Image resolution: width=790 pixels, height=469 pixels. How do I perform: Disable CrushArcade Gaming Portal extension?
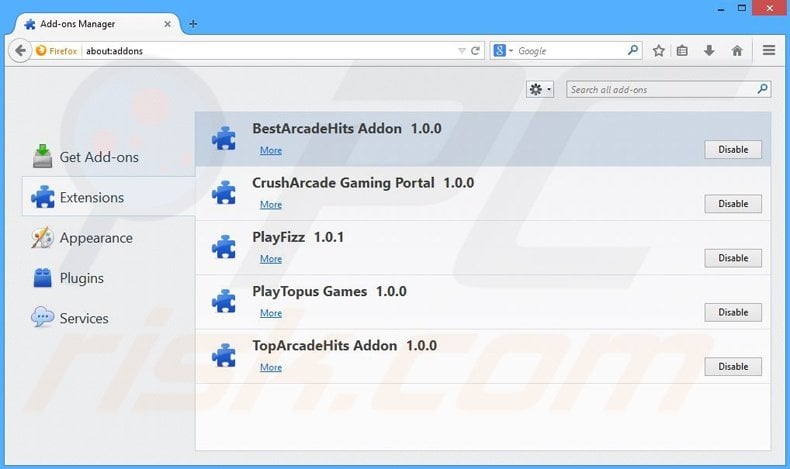pyautogui.click(x=733, y=204)
